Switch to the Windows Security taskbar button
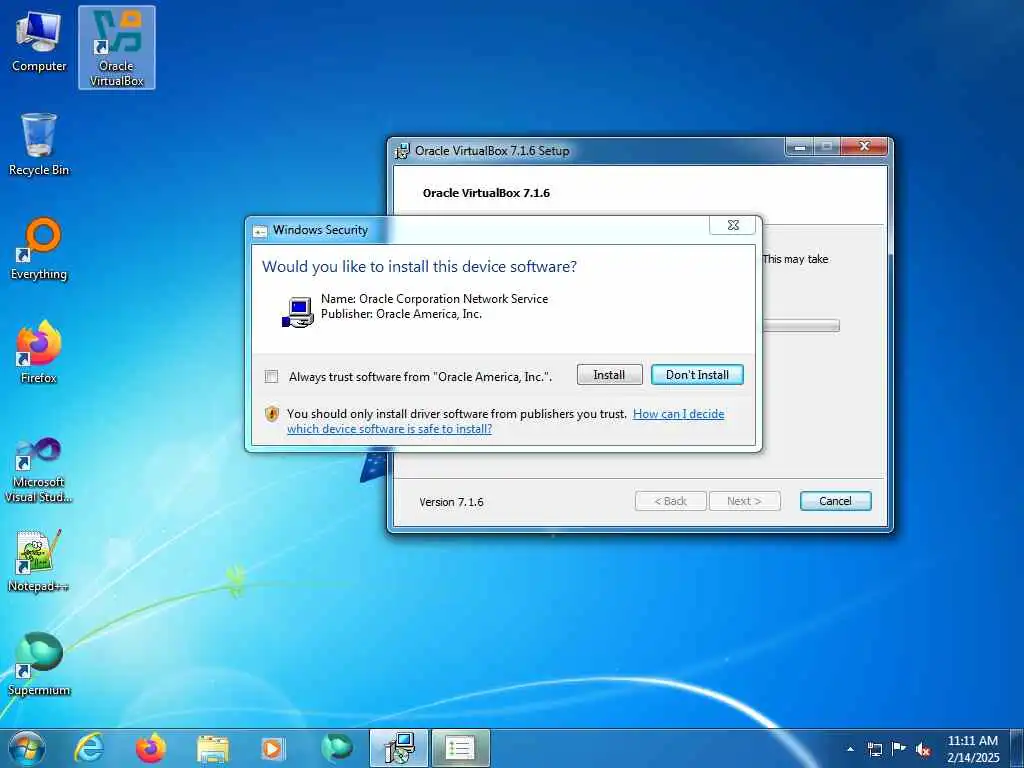Image resolution: width=1024 pixels, height=768 pixels. (x=460, y=748)
